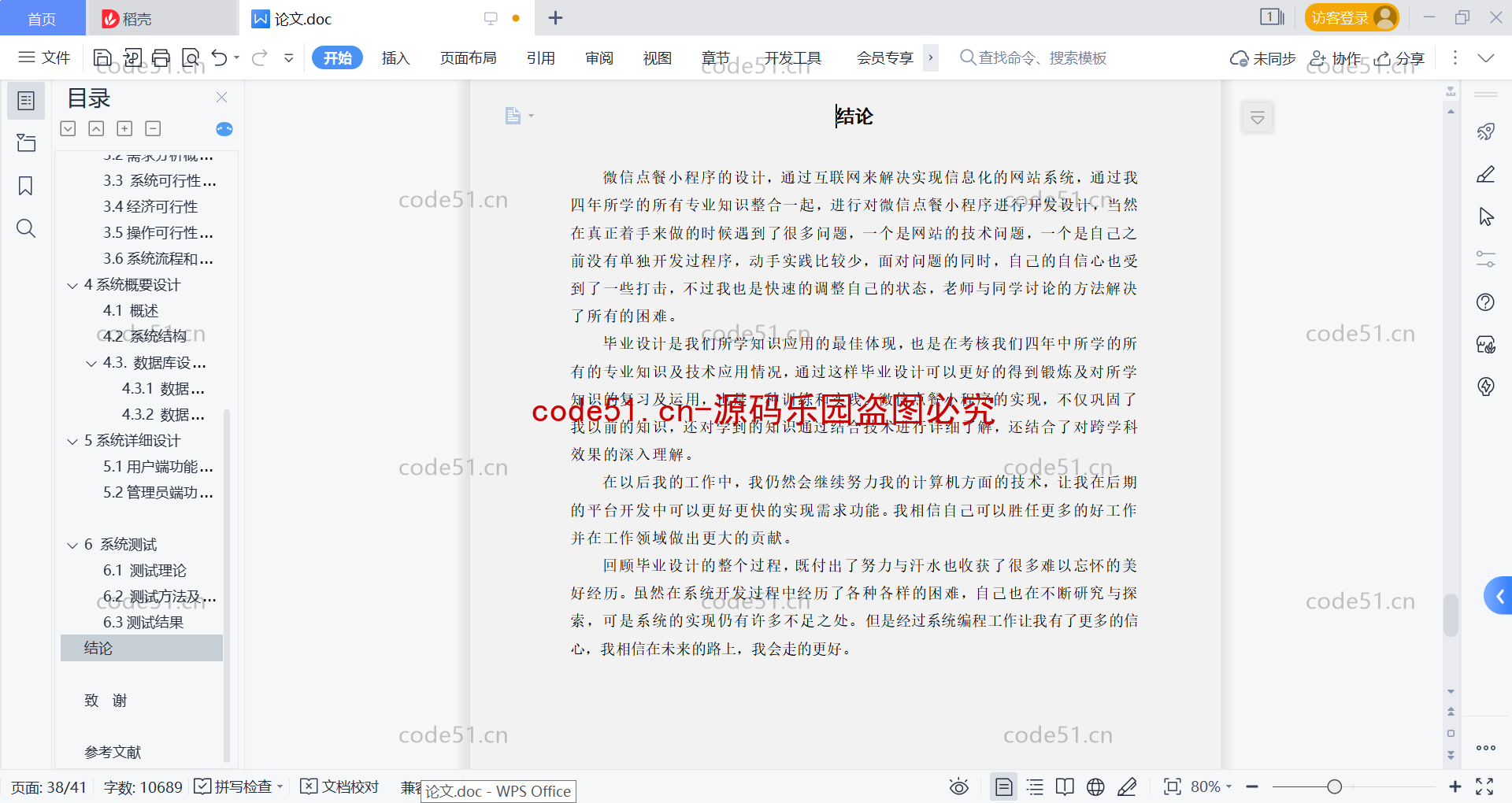Viewport: 1512px width, 803px height.
Task: Click the 访客登录 login button
Action: 1351,17
